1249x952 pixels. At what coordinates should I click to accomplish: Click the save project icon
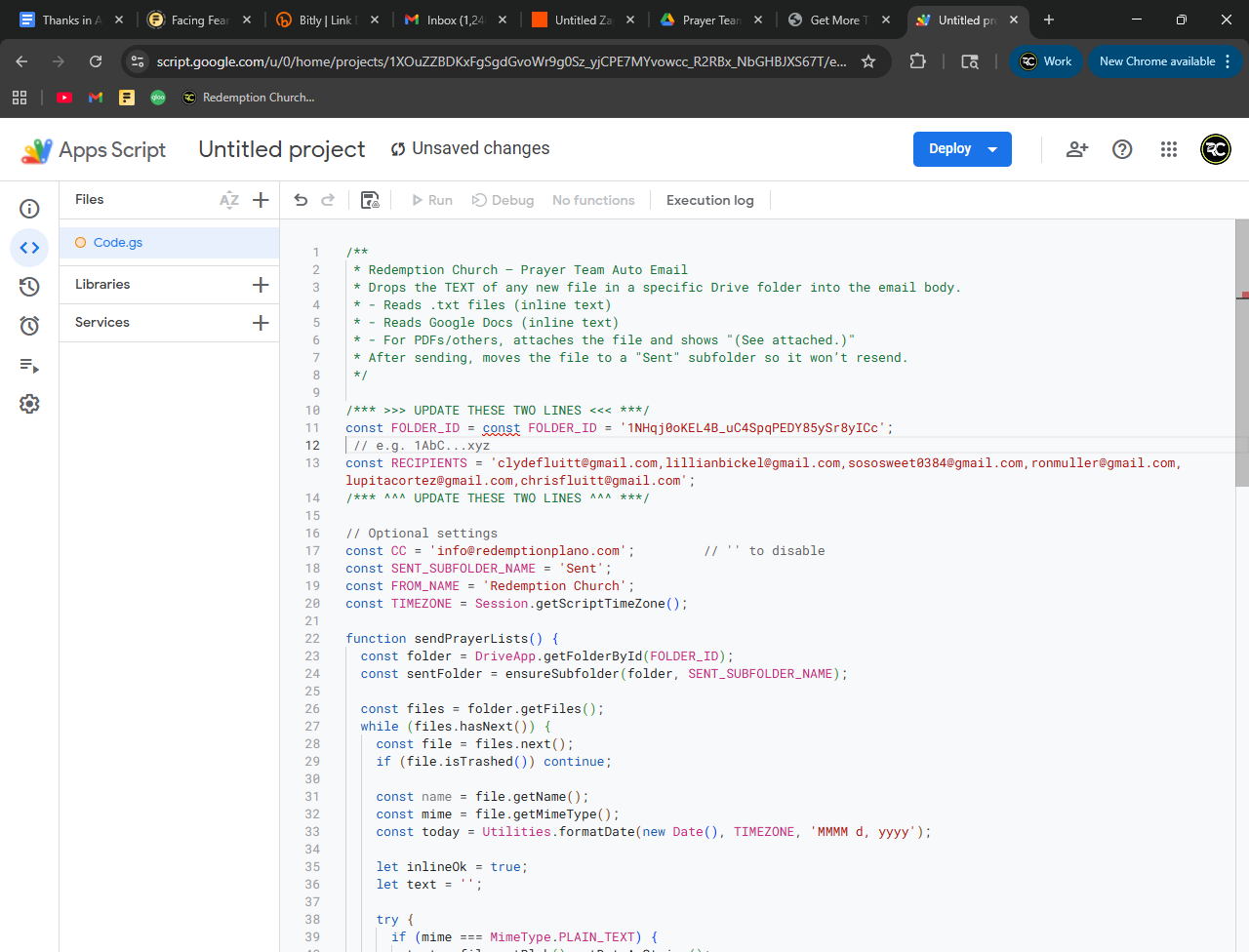(x=370, y=200)
